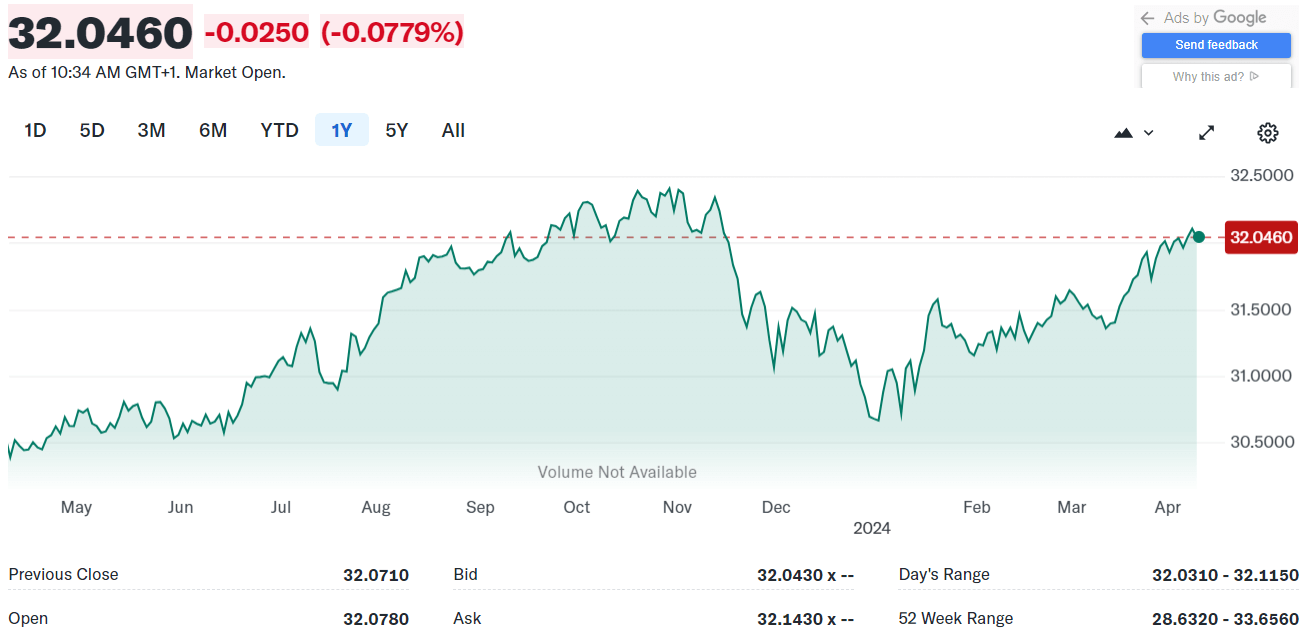This screenshot has height=636, width=1304.
Task: Switch to the 6M range
Action: coord(213,130)
